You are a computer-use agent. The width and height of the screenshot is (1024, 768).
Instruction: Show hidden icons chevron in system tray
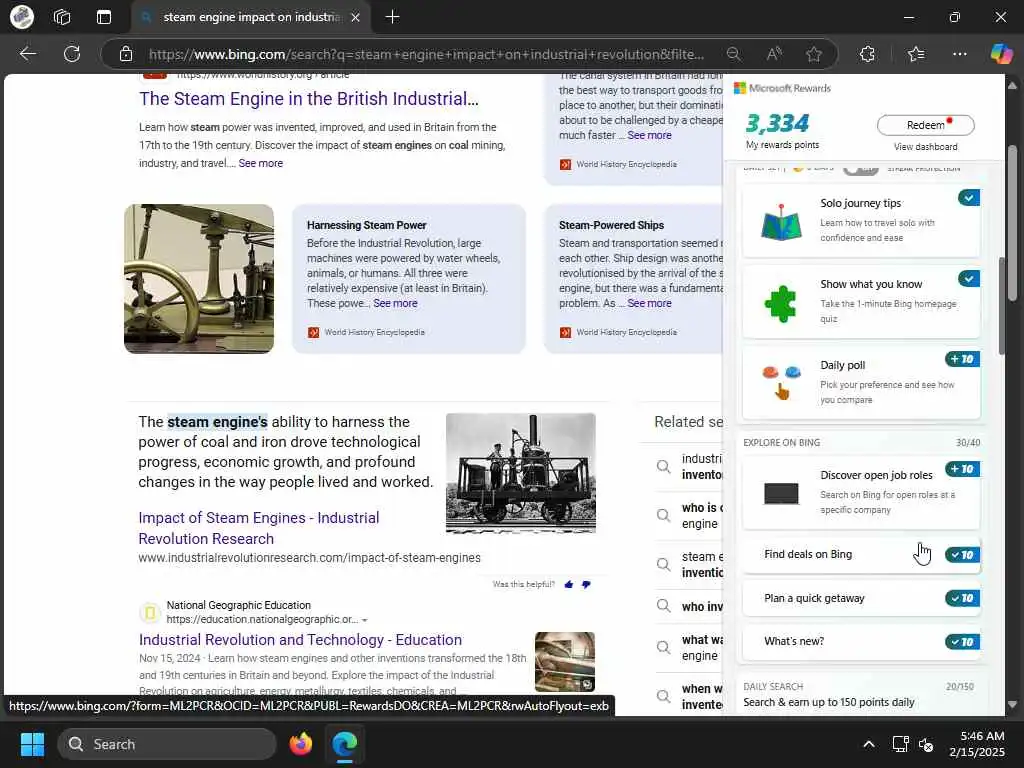pos(869,744)
